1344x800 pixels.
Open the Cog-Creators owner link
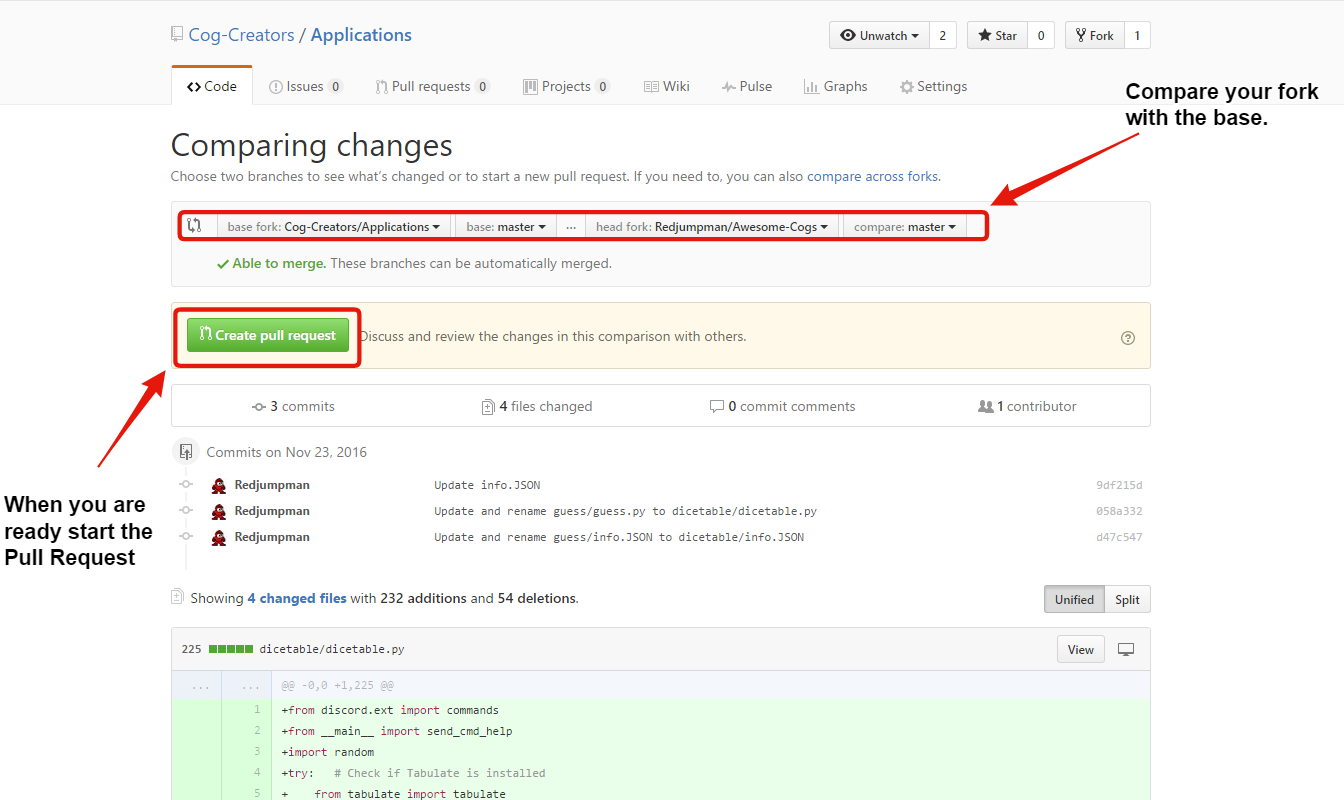tap(241, 35)
